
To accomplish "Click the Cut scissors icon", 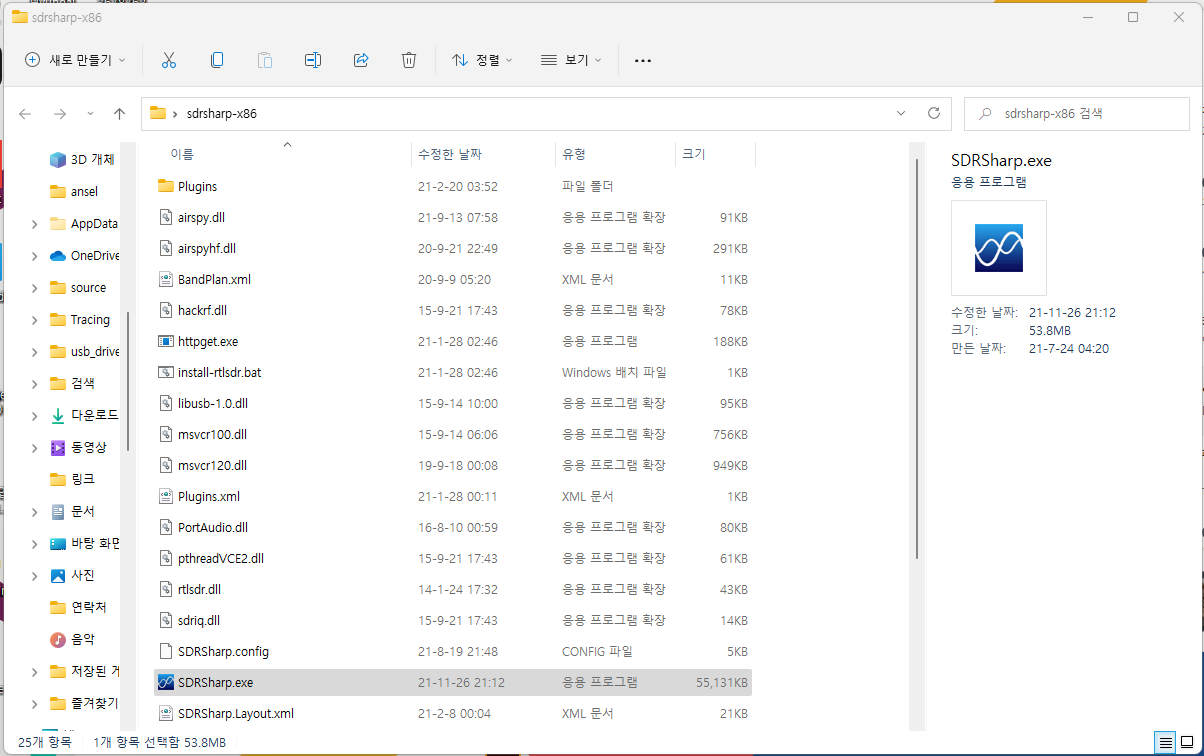I will pyautogui.click(x=168, y=60).
